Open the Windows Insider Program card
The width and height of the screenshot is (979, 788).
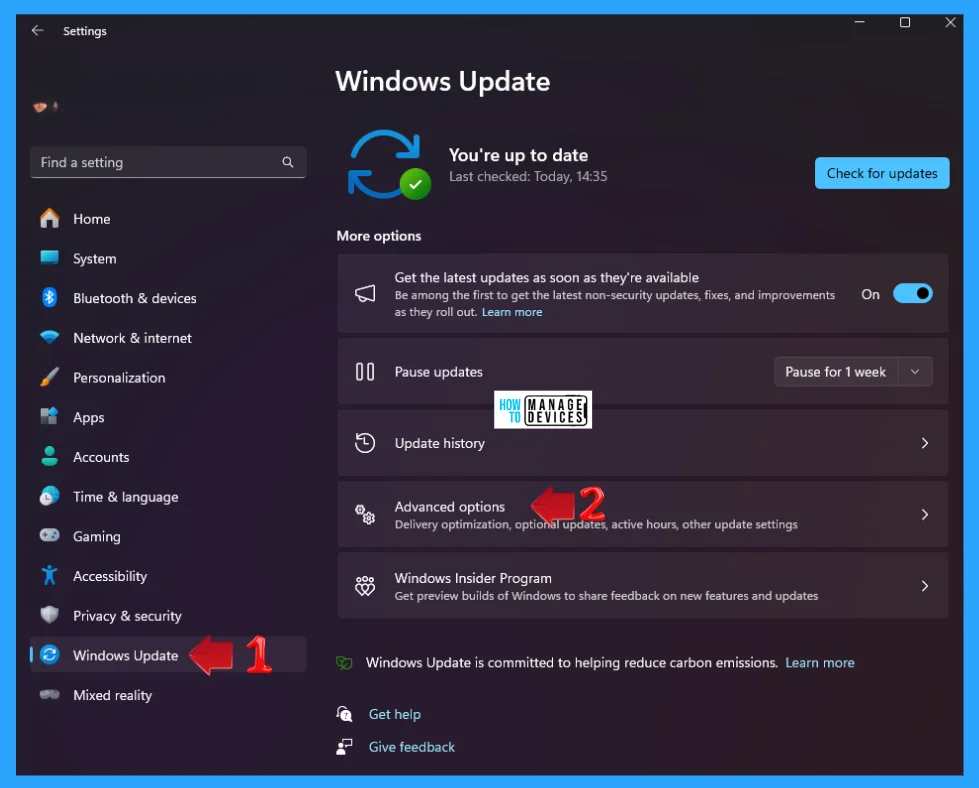[x=642, y=586]
